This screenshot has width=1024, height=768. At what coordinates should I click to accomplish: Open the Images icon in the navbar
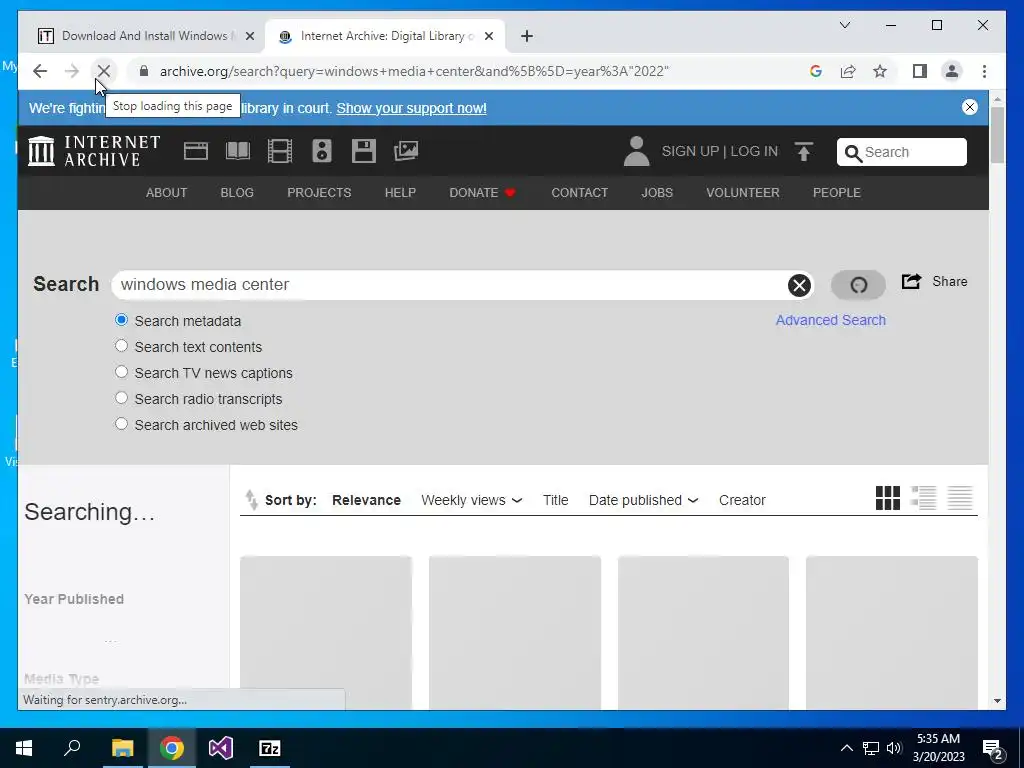(x=406, y=151)
